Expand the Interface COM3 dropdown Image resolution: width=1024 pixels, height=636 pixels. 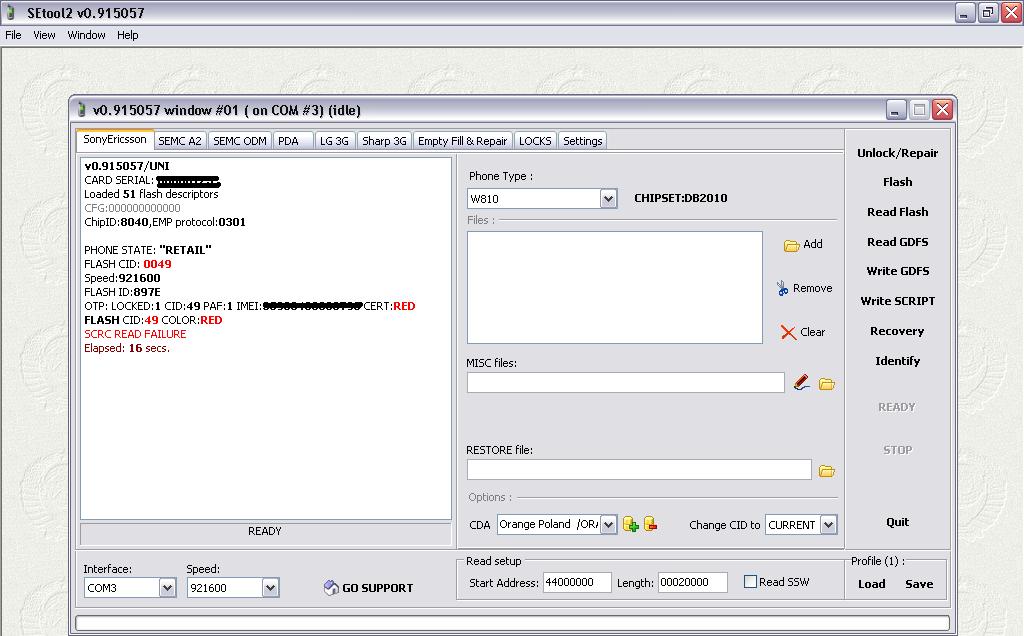(x=167, y=588)
